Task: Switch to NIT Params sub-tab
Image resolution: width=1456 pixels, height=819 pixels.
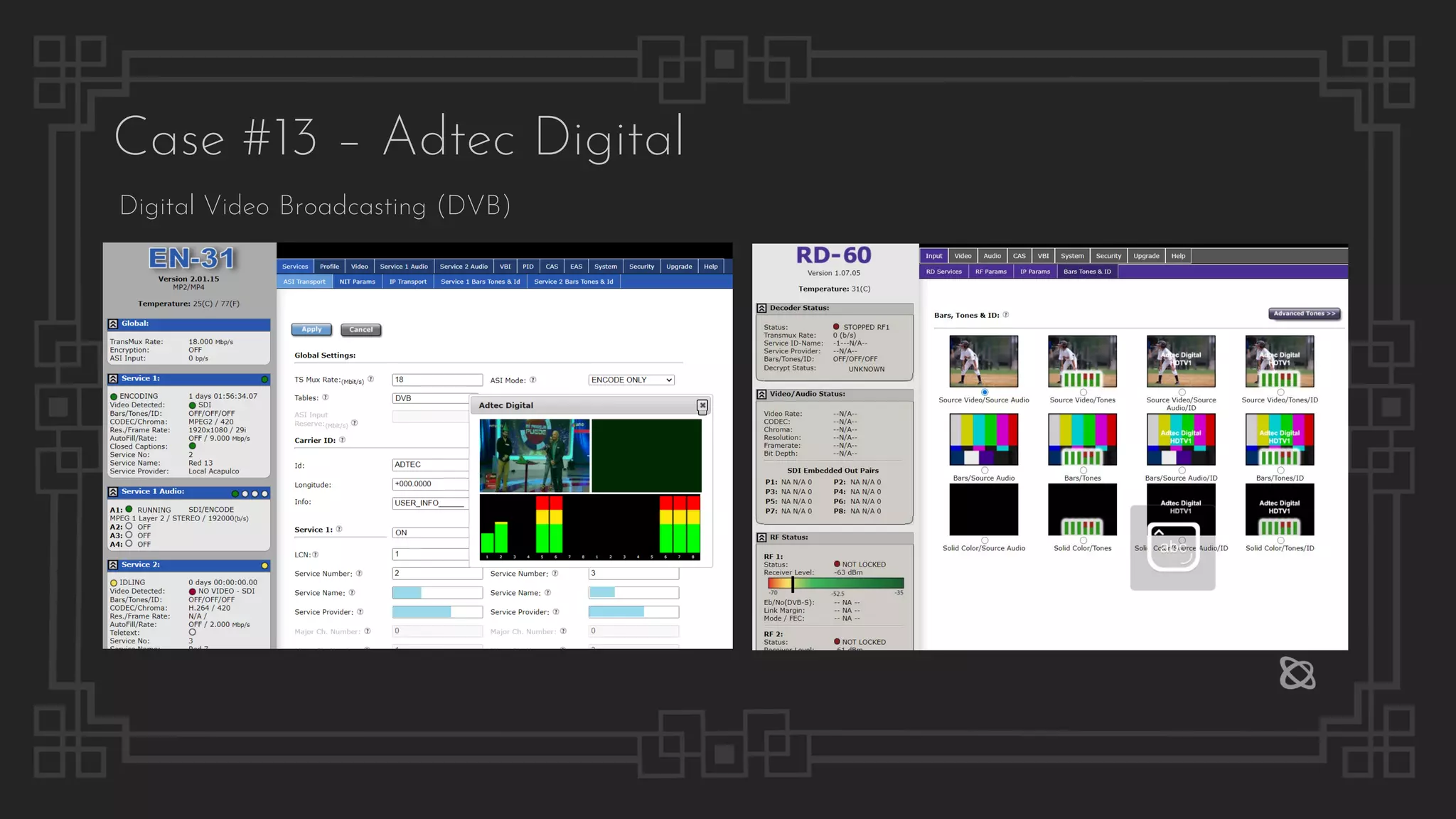Action: coord(357,282)
